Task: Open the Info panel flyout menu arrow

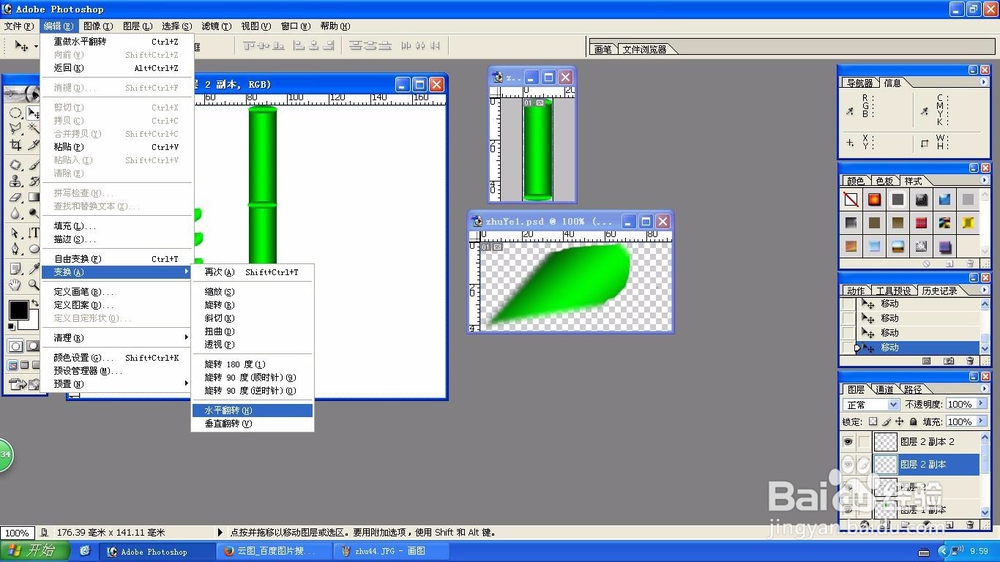Action: [984, 82]
